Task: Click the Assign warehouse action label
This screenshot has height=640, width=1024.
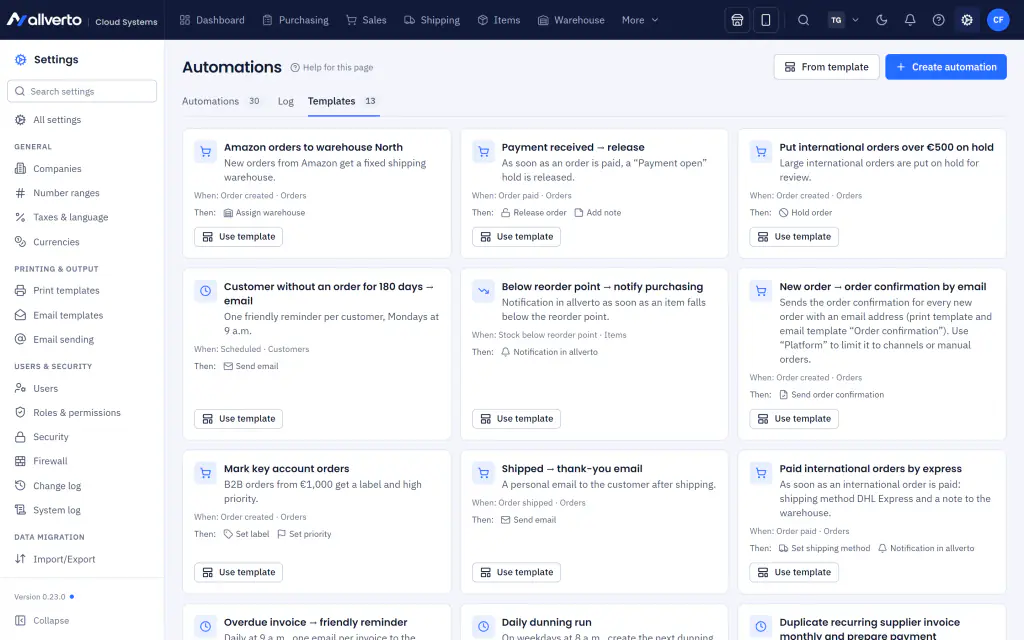Action: click(x=264, y=213)
